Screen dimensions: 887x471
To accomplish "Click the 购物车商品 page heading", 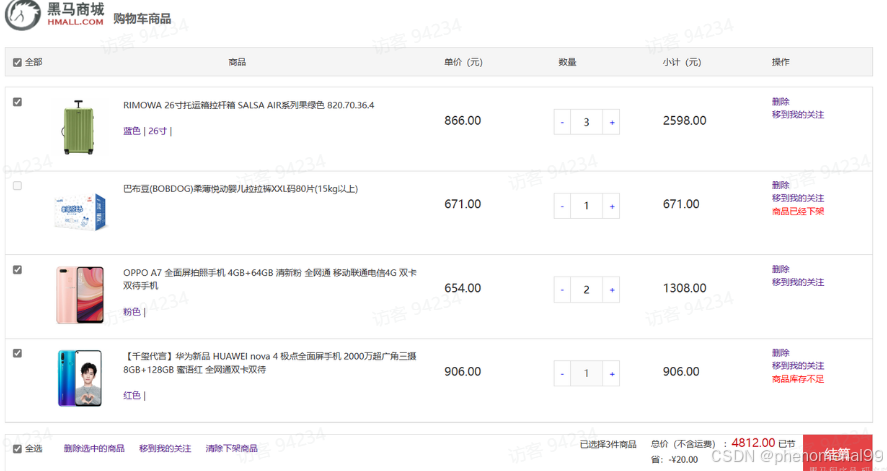I will tap(142, 19).
